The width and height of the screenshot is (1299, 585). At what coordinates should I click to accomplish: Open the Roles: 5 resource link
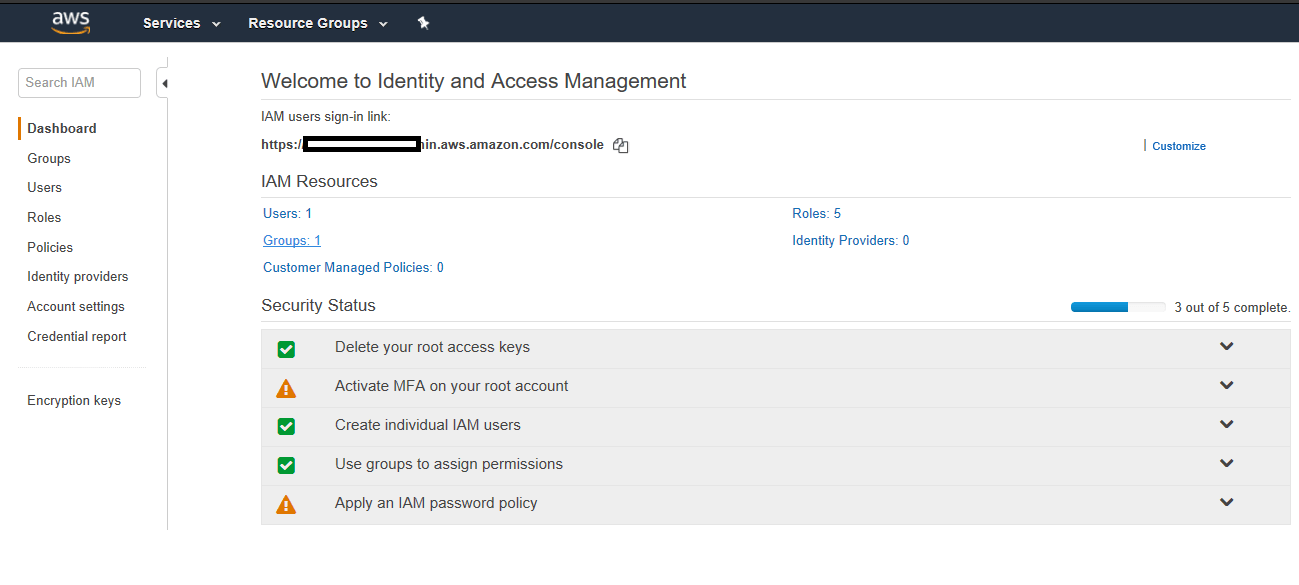point(816,213)
